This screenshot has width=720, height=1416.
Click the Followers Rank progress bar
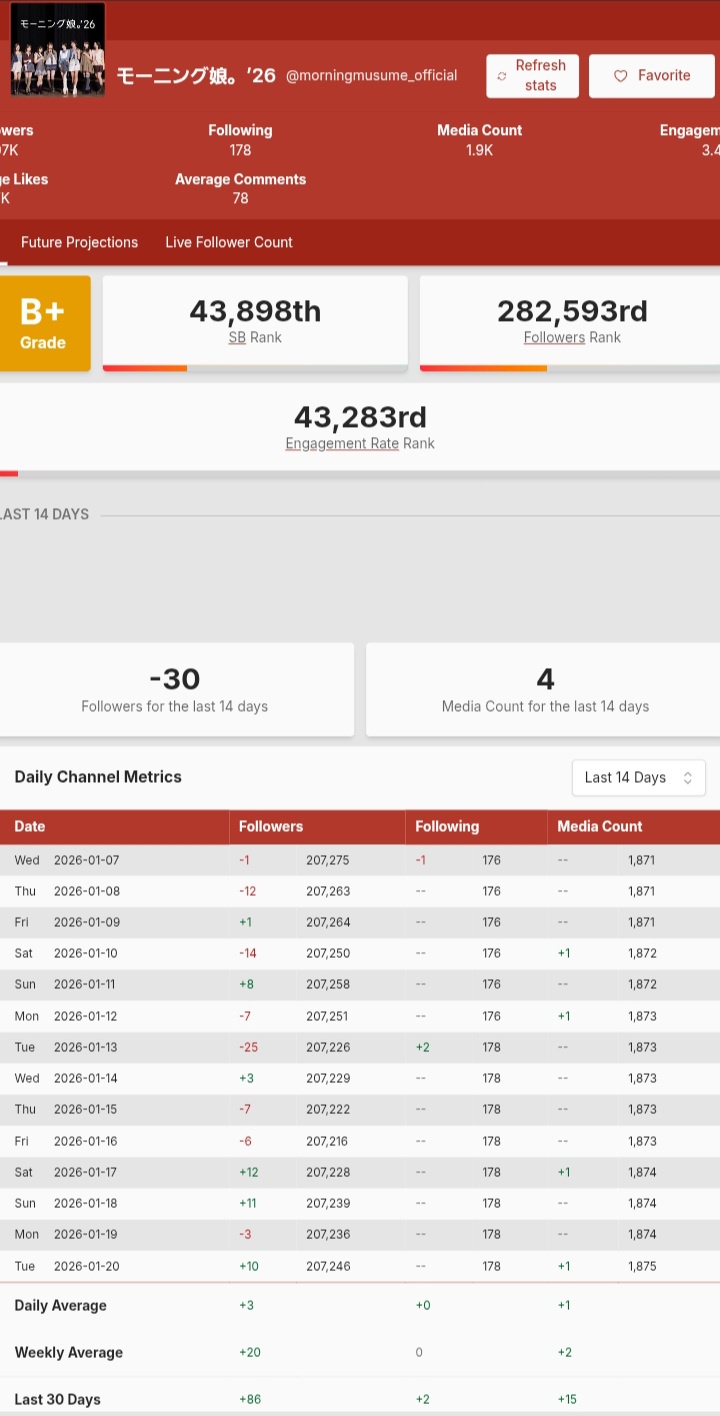coord(570,368)
